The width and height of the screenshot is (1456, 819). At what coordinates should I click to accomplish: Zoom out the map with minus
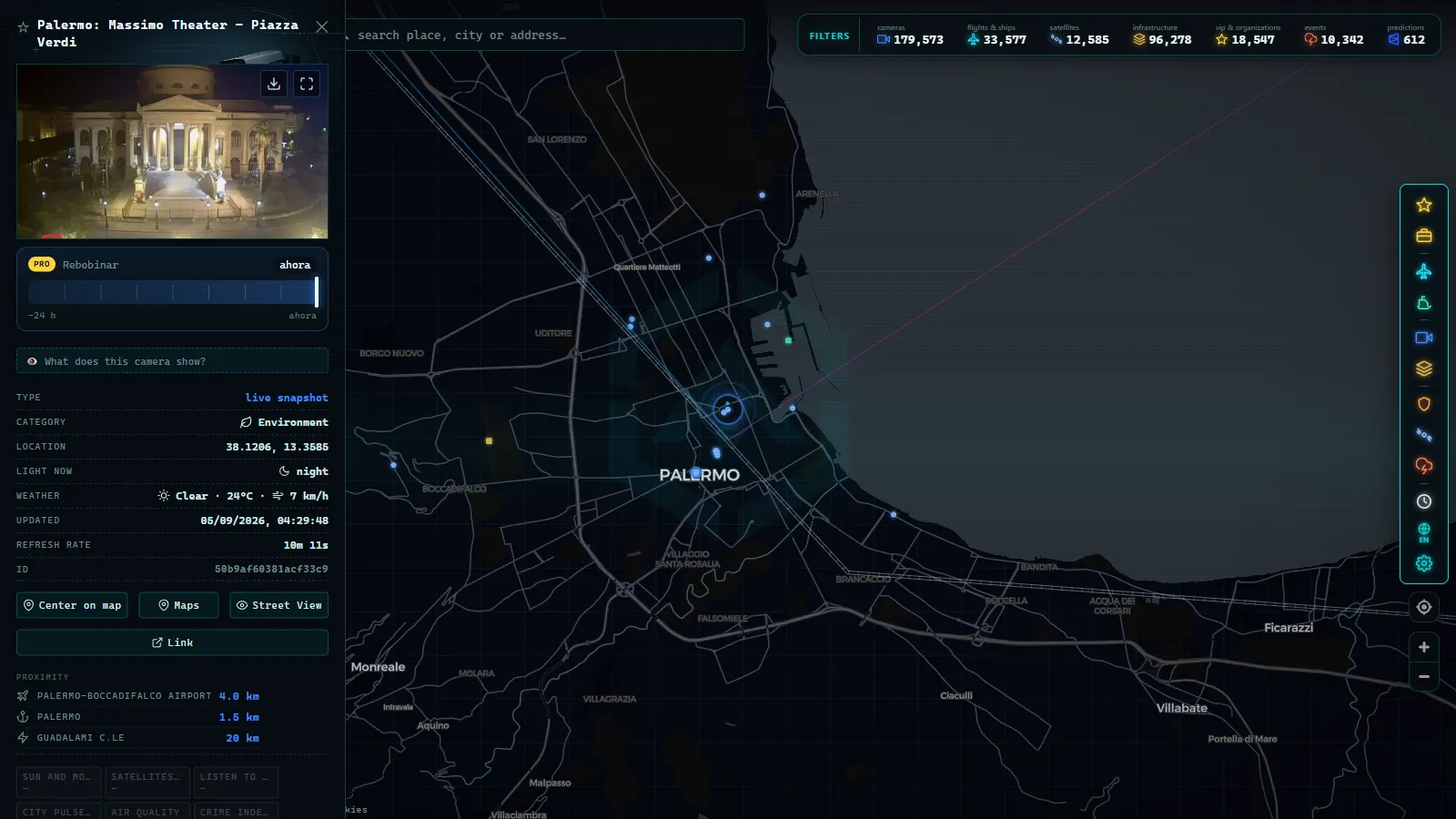coord(1424,677)
